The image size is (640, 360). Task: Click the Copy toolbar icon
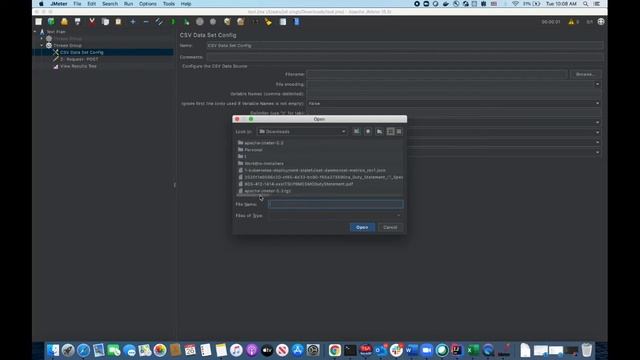pyautogui.click(x=105, y=22)
